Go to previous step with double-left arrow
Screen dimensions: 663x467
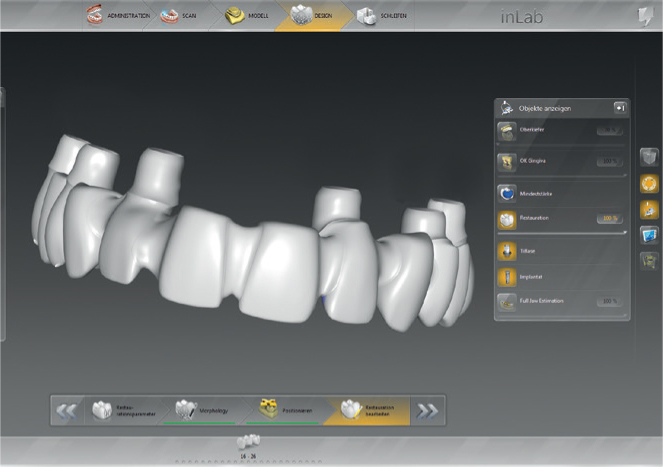click(x=68, y=410)
